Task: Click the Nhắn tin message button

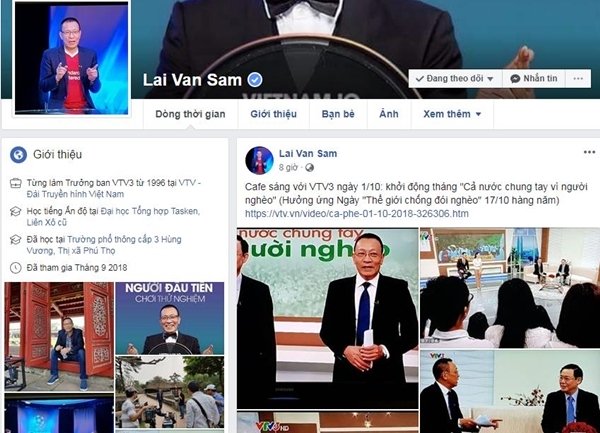Action: (x=534, y=78)
